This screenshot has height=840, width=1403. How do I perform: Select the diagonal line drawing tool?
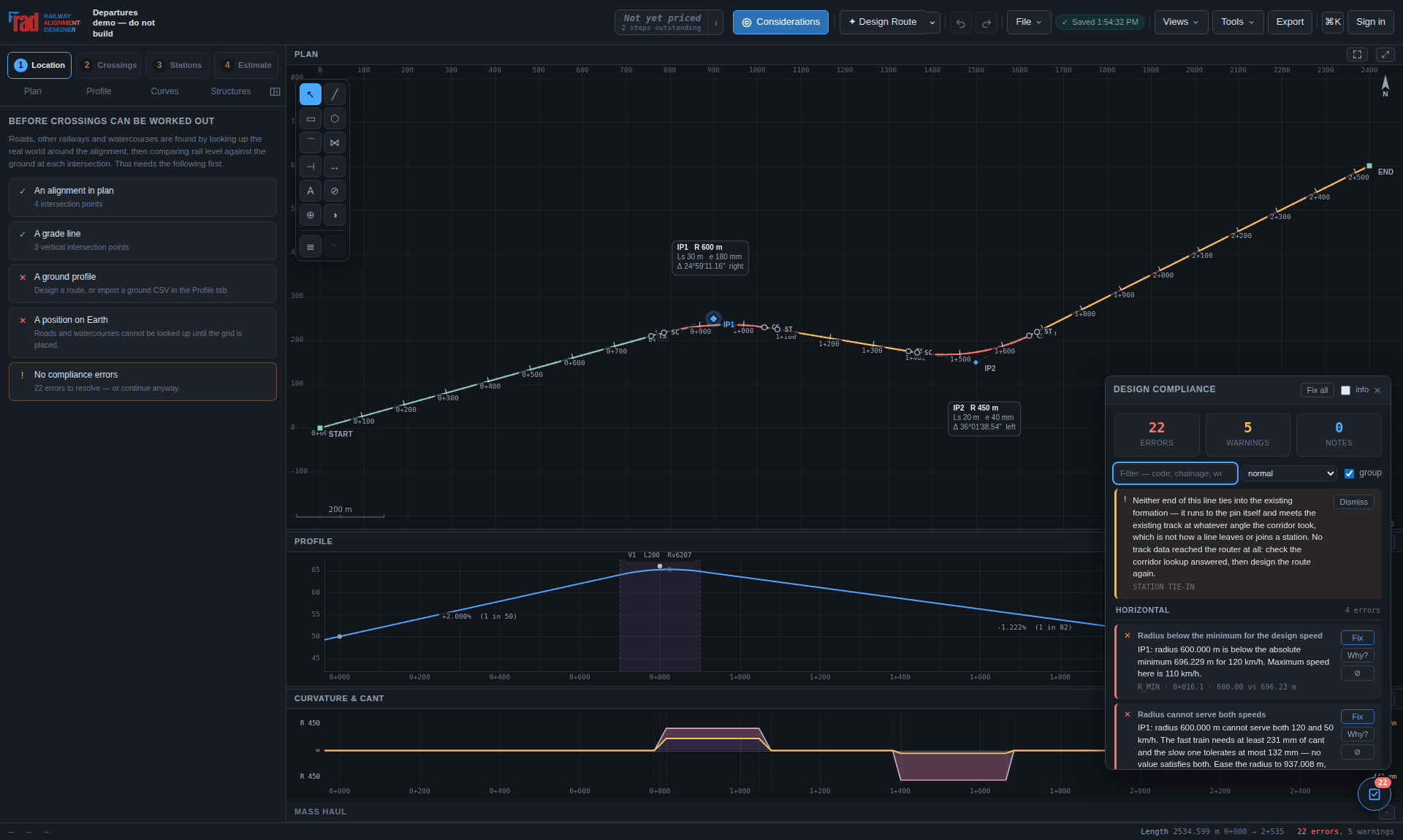[335, 94]
